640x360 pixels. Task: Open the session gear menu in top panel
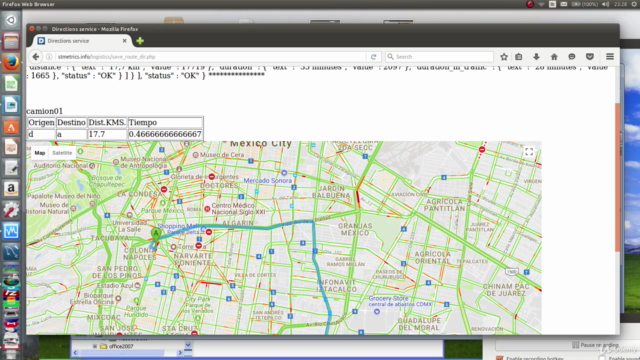coord(635,4)
